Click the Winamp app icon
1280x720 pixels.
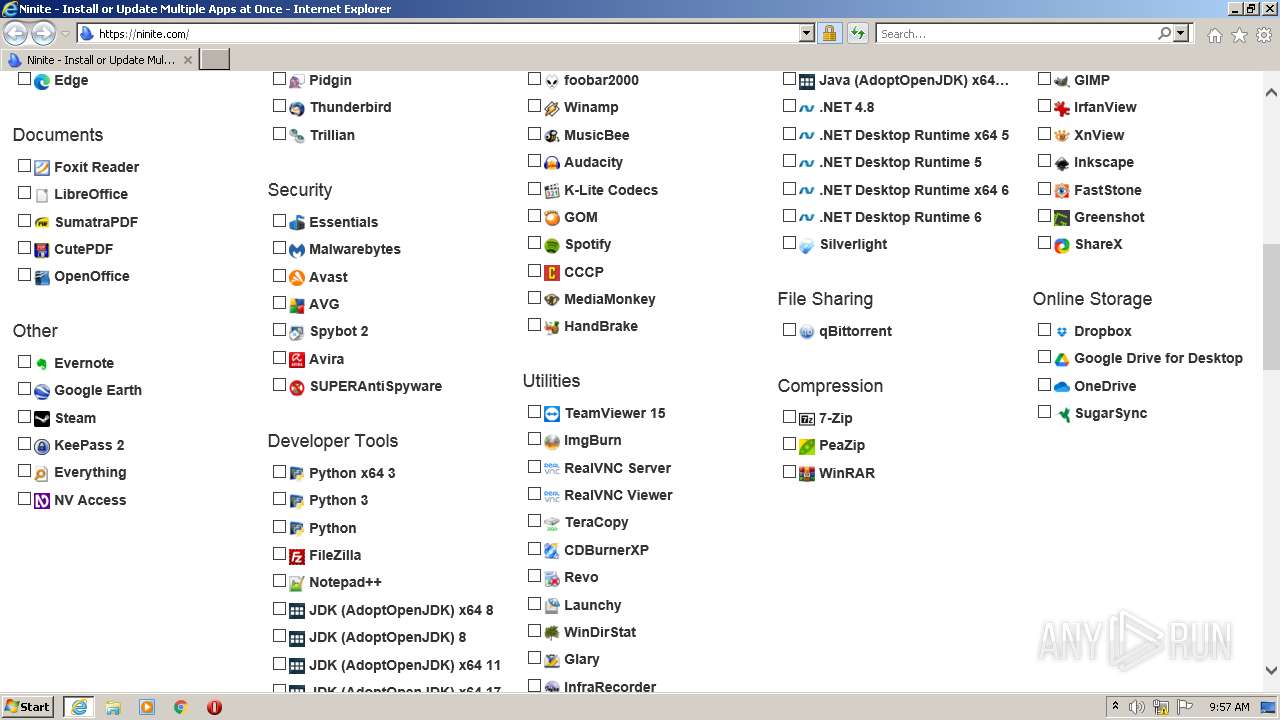pyautogui.click(x=552, y=108)
